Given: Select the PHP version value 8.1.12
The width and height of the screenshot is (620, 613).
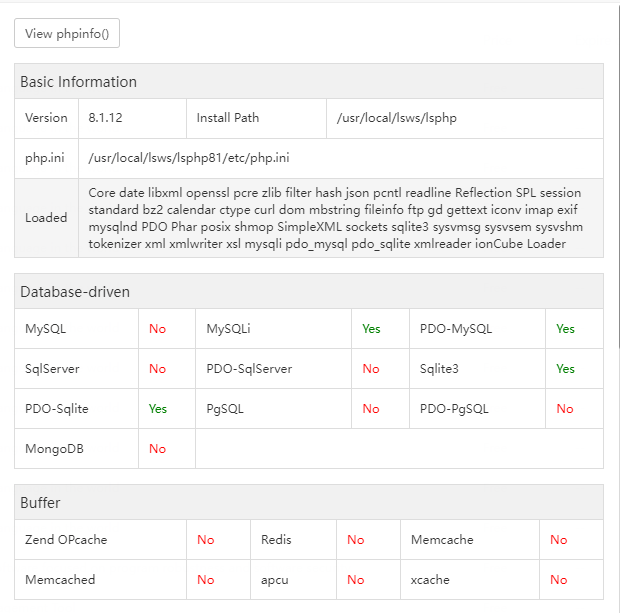Looking at the screenshot, I should (x=108, y=118).
